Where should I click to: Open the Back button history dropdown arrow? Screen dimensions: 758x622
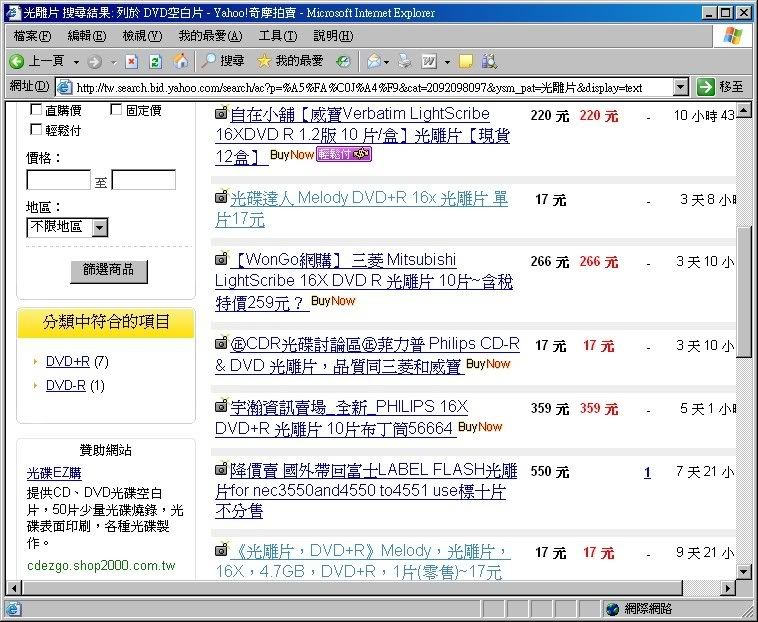(76, 62)
